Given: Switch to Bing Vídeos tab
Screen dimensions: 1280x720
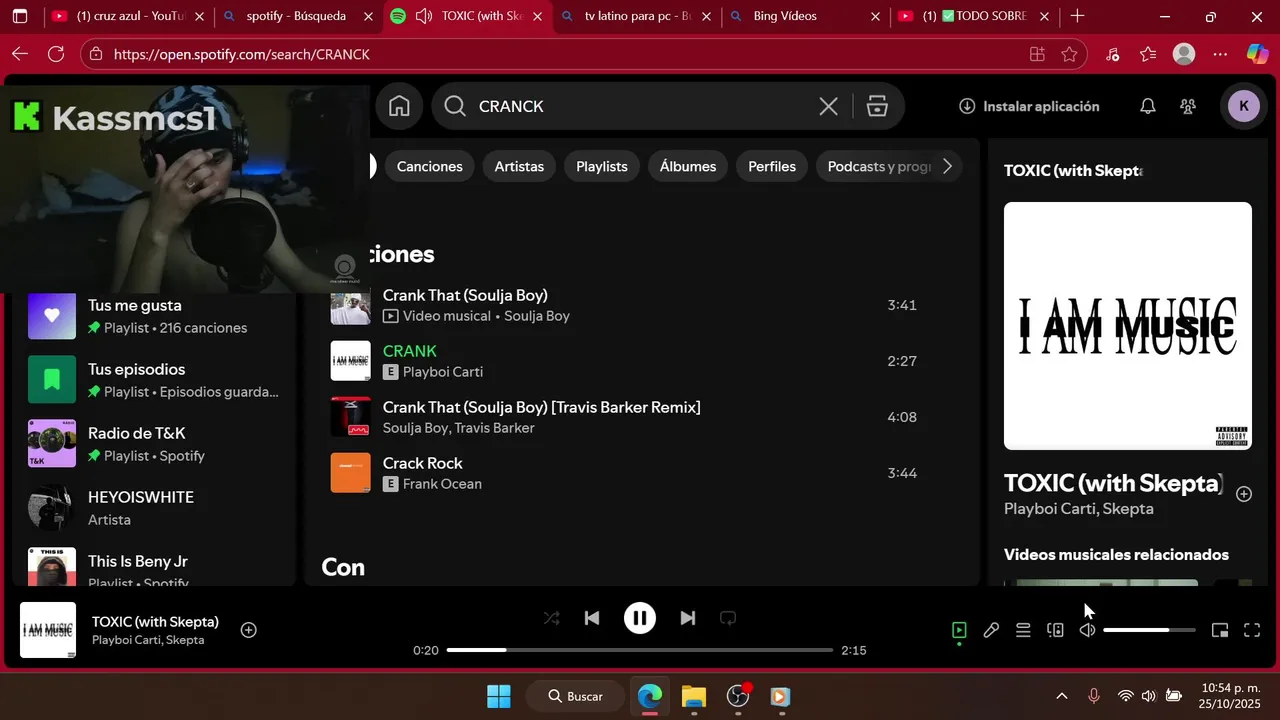Looking at the screenshot, I should pos(806,16).
